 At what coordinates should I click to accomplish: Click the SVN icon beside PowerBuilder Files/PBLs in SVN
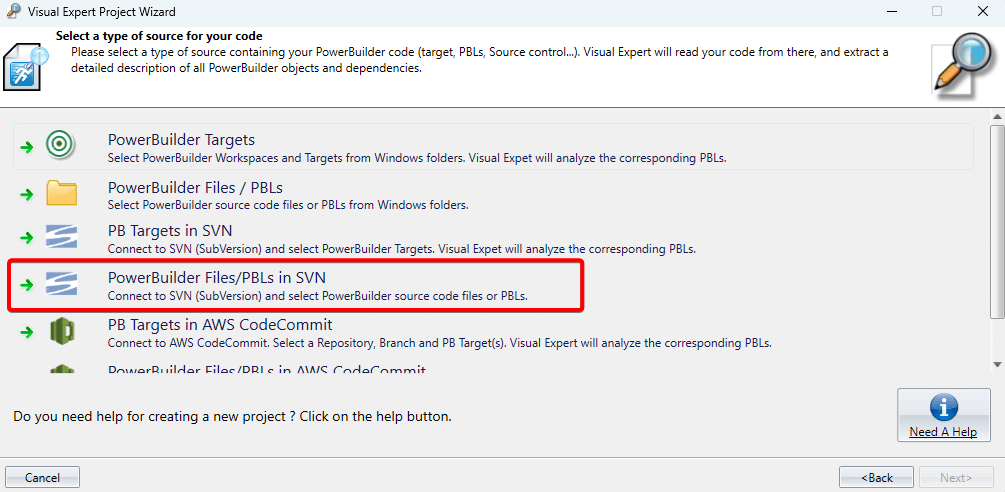tap(61, 284)
